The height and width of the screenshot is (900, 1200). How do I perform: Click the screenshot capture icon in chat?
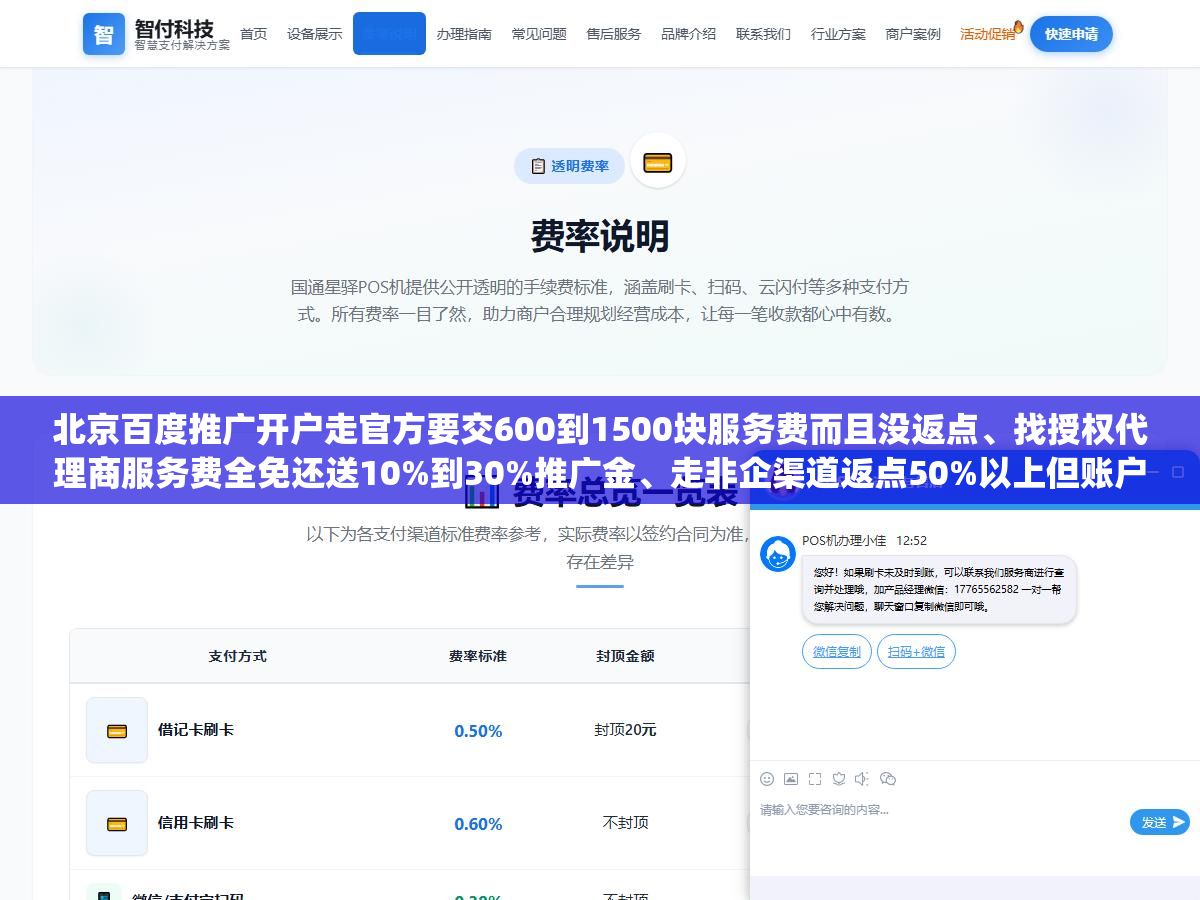tap(815, 779)
